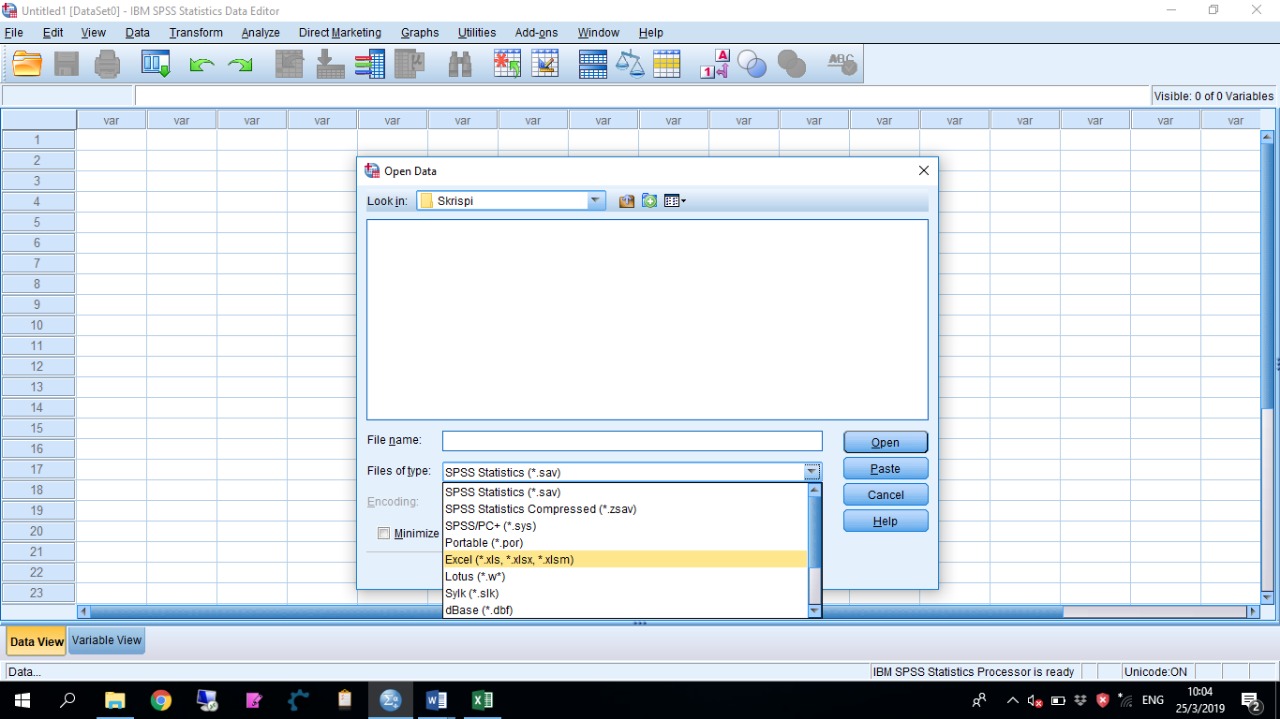Click the Up One Level folder icon
This screenshot has width=1280, height=719.
point(626,200)
